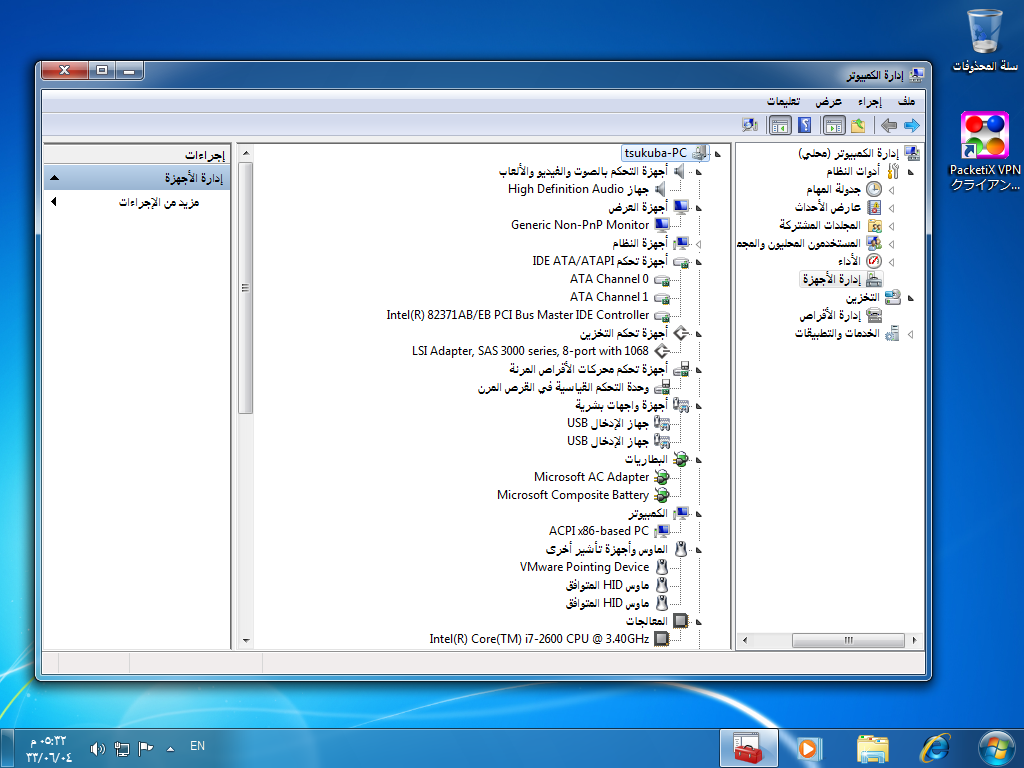Collapse the البطاريات batteries category
This screenshot has height=768, width=1024.
[x=698, y=460]
